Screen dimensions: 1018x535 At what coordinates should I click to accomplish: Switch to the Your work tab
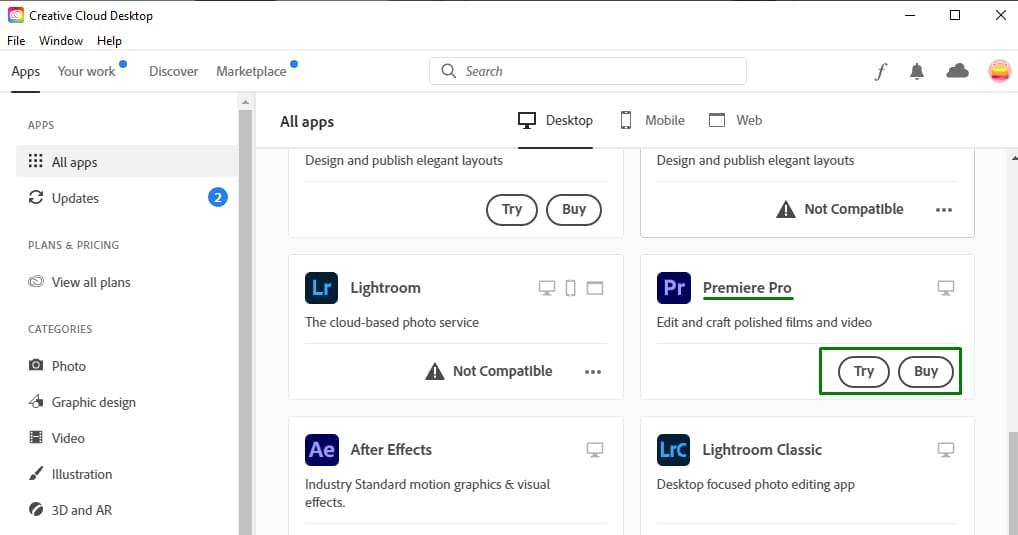click(x=86, y=71)
